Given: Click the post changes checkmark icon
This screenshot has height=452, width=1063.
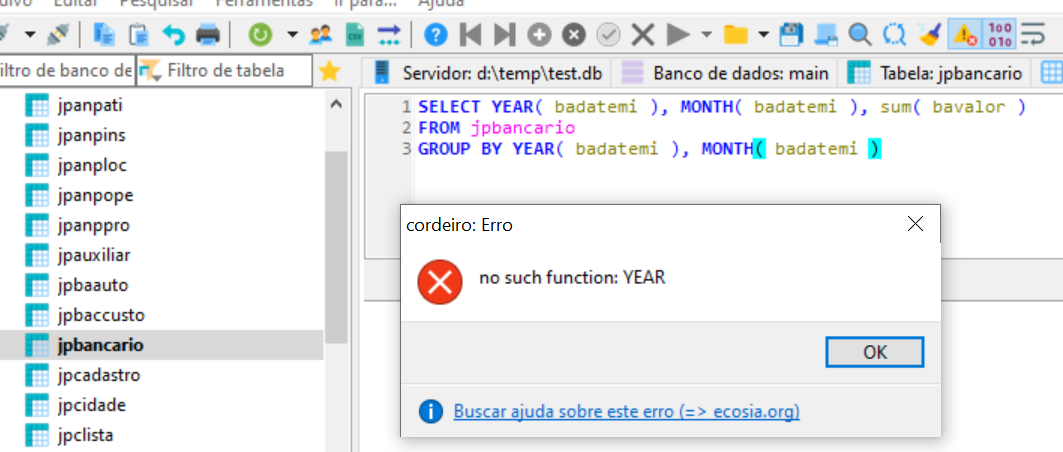Looking at the screenshot, I should (609, 34).
